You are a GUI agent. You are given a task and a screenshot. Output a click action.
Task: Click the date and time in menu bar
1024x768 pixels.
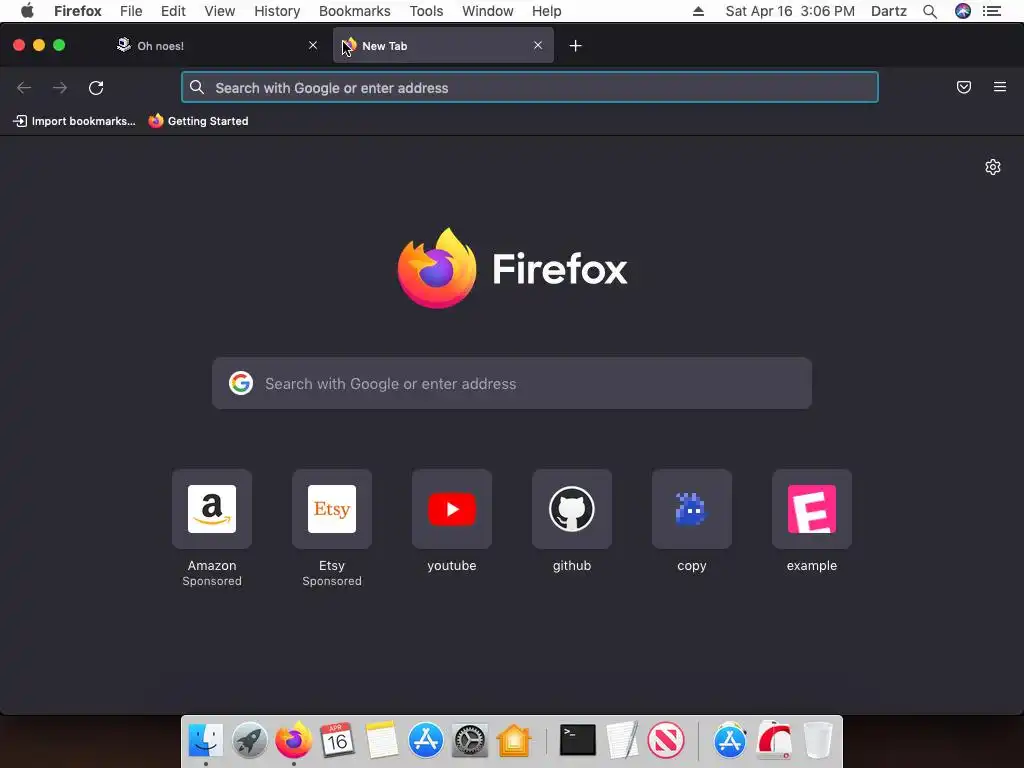tap(790, 11)
